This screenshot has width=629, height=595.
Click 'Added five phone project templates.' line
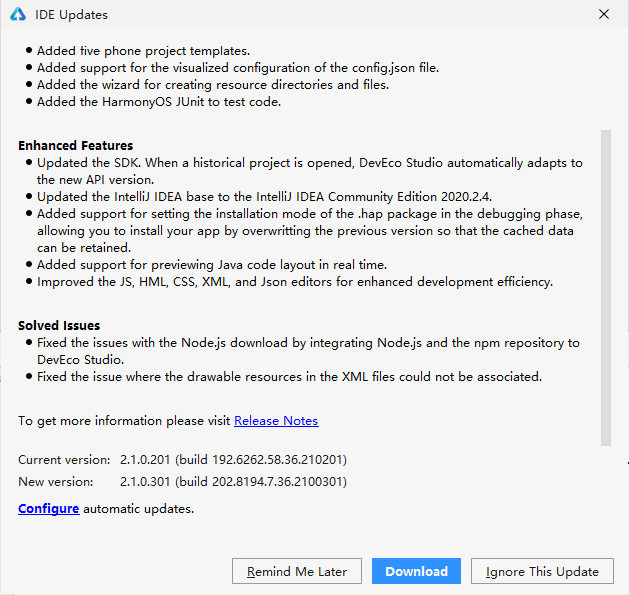(144, 51)
